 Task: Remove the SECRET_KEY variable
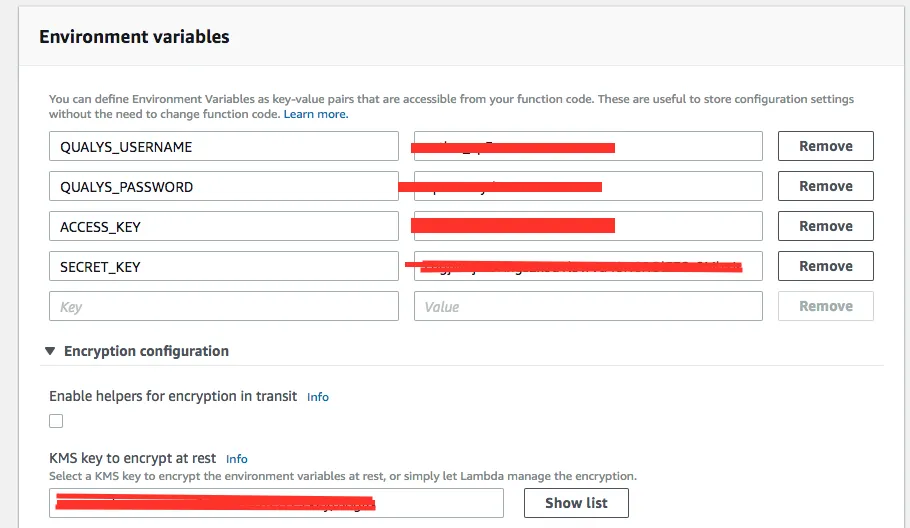825,266
